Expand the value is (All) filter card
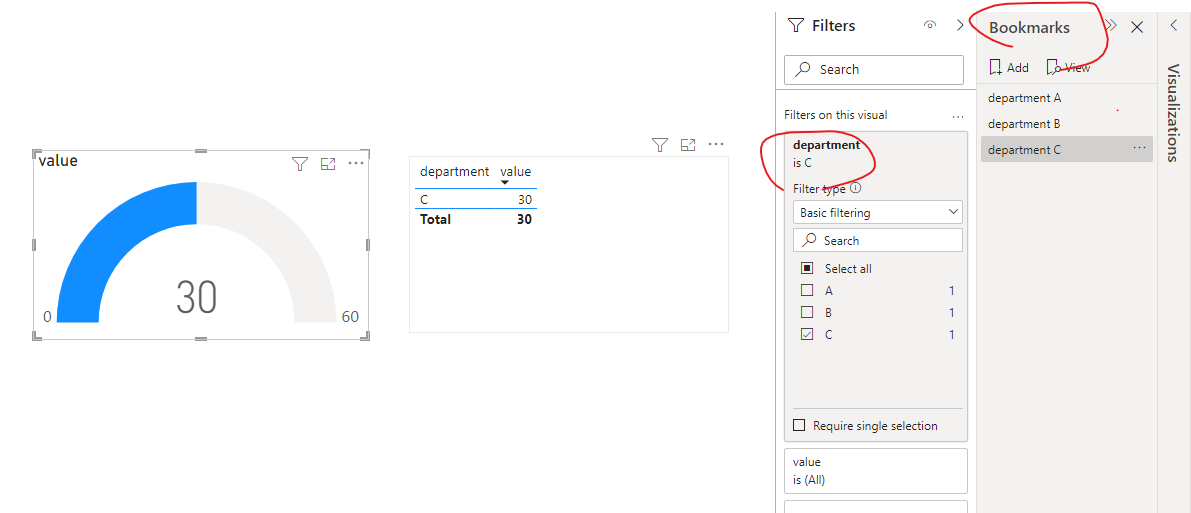The image size is (1191, 513). (876, 470)
